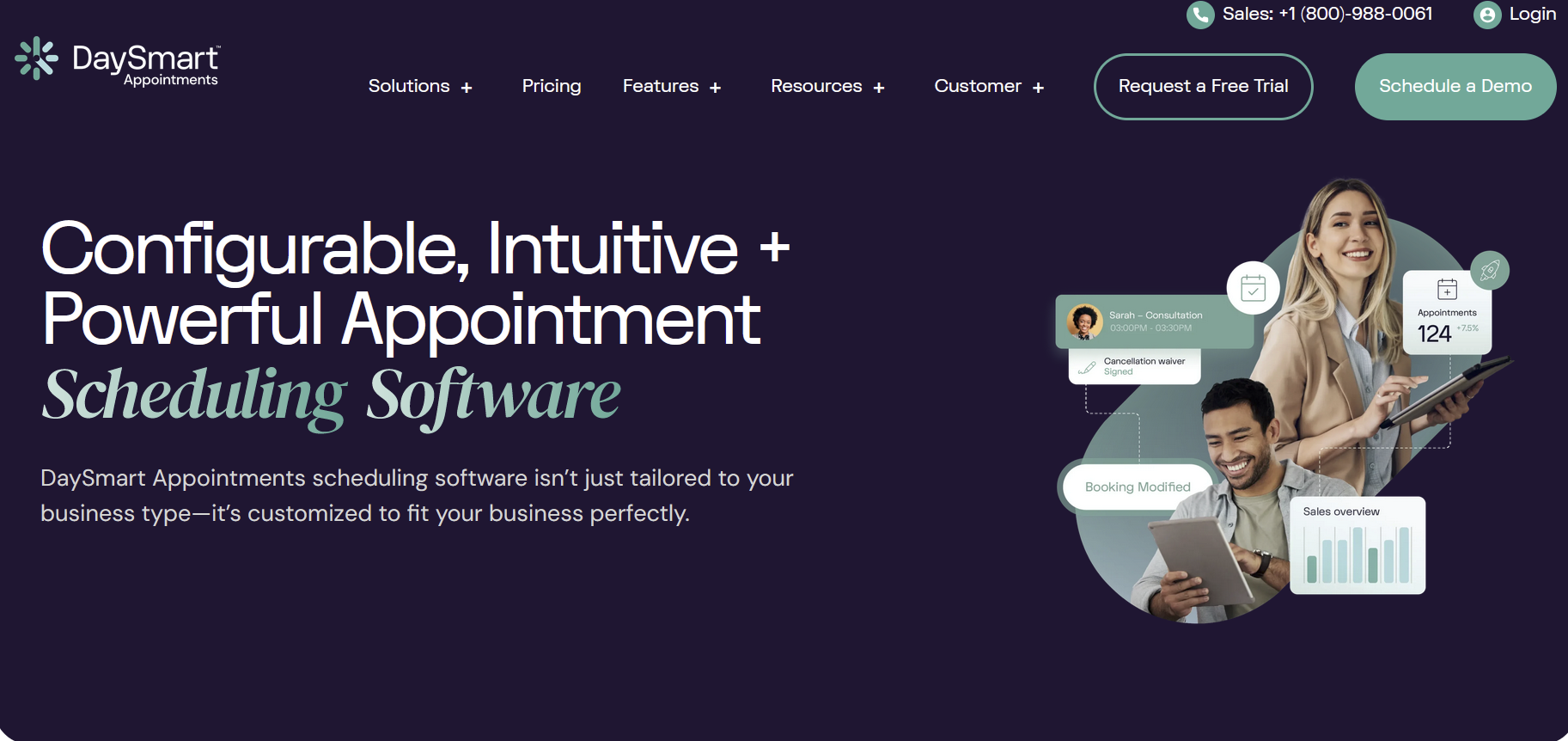
Task: Click the Sales overview chart card
Action: point(1357,546)
